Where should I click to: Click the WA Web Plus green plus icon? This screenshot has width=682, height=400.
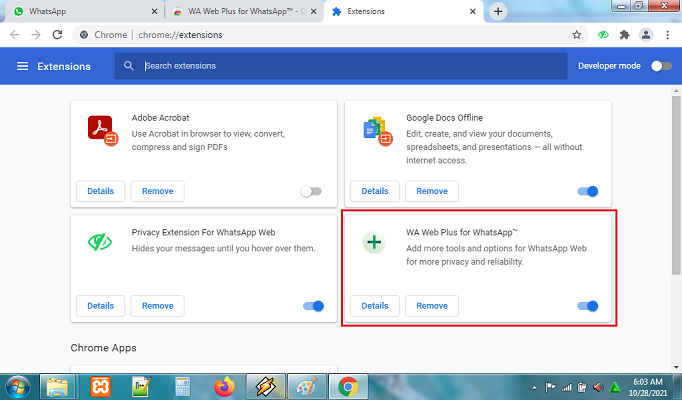click(x=374, y=242)
